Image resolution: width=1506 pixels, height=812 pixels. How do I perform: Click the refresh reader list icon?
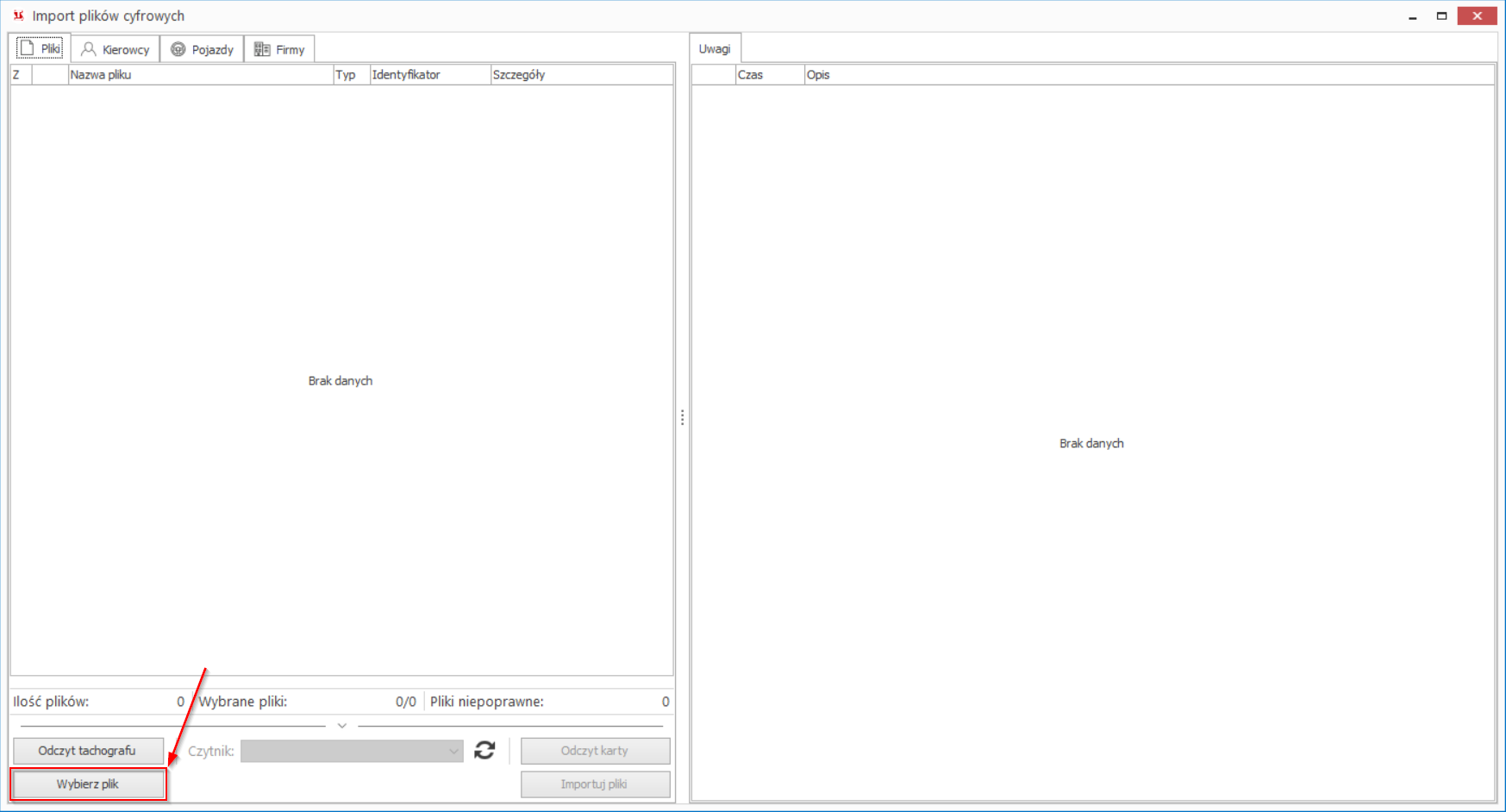[x=484, y=751]
